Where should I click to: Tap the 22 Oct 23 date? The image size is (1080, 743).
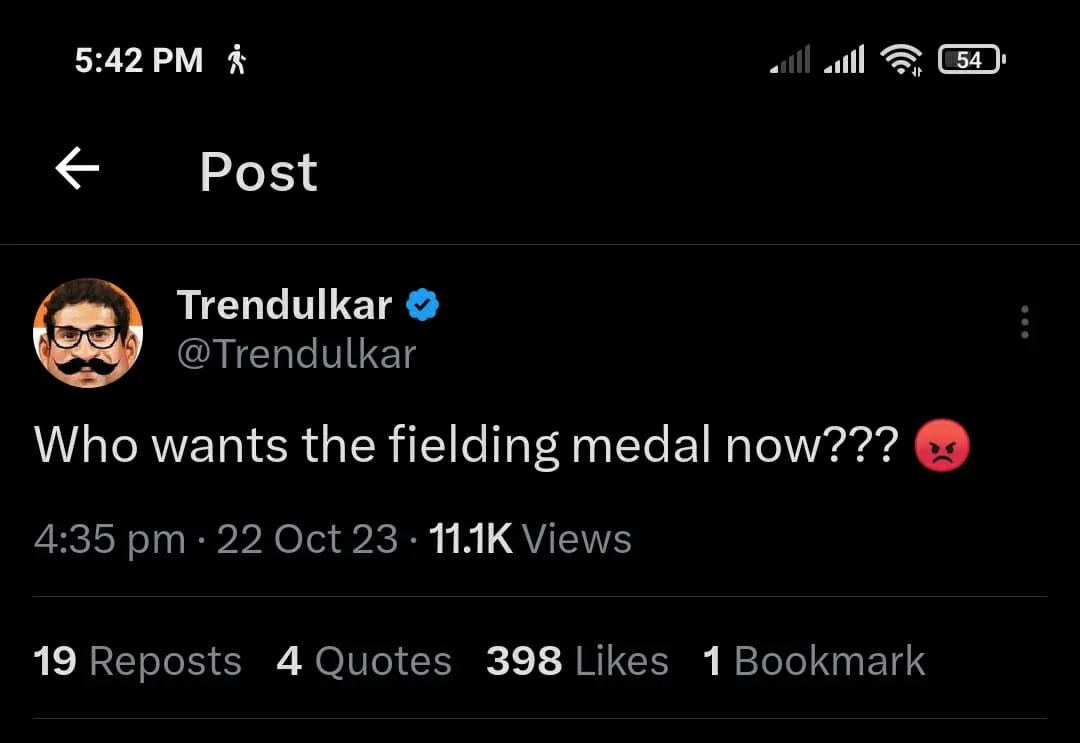pyautogui.click(x=307, y=539)
